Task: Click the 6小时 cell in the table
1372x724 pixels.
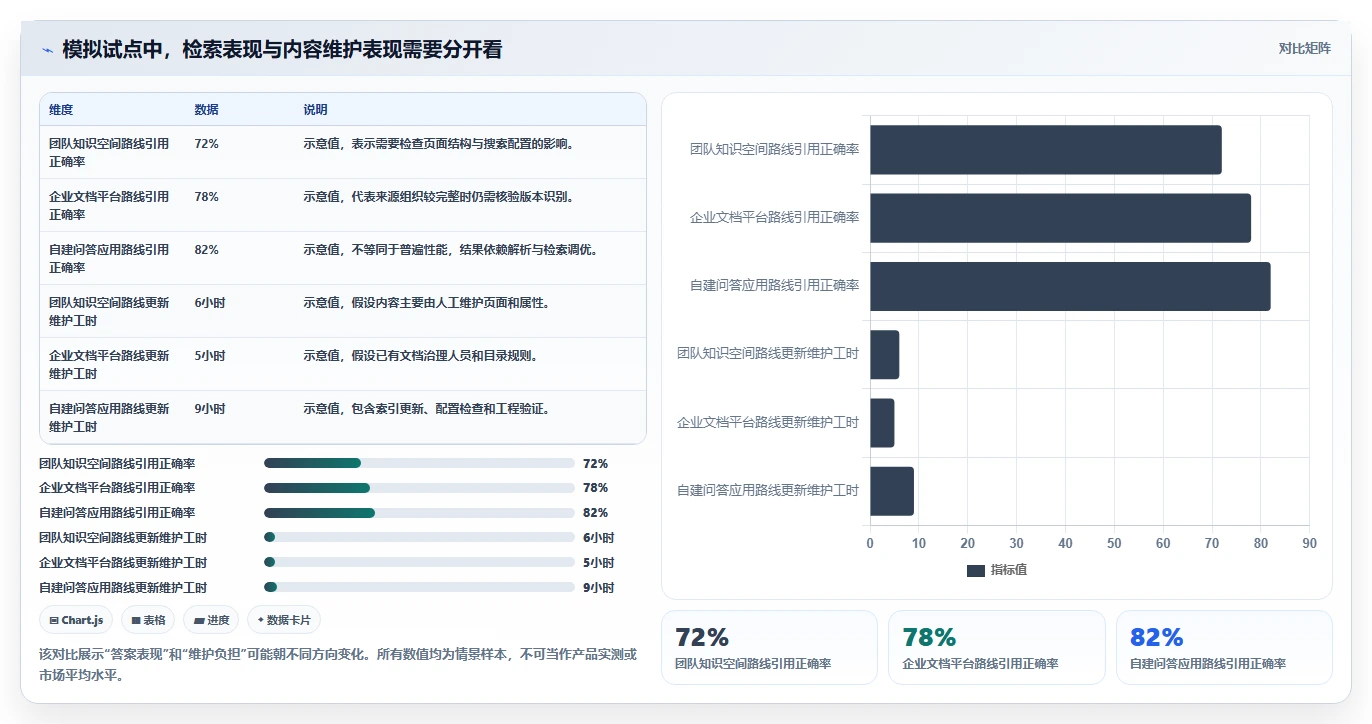Action: click(x=210, y=303)
